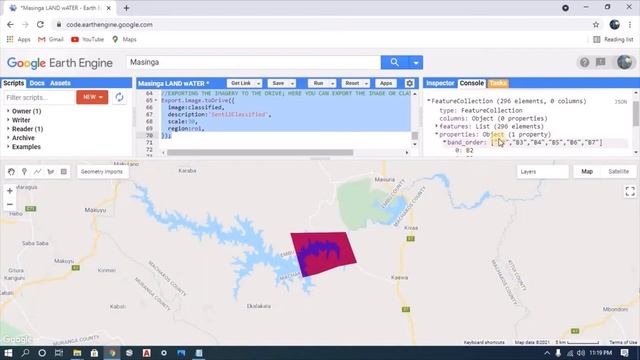This screenshot has height=360, width=640.
Task: Select the add marker drawing tool
Action: click(24, 172)
